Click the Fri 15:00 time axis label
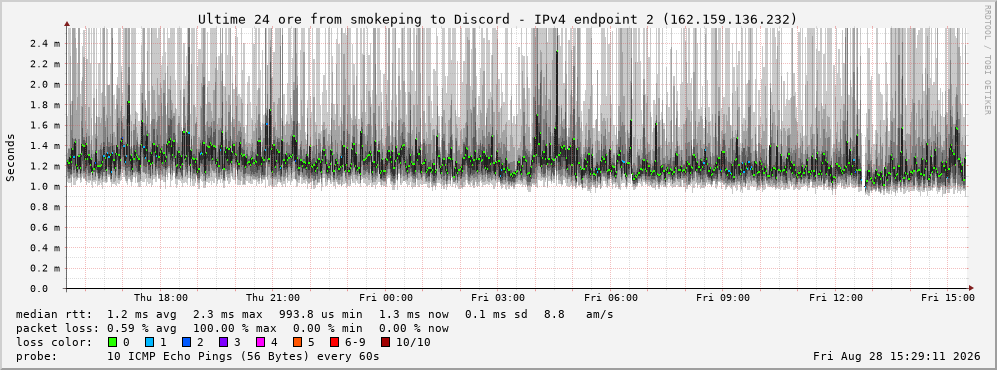This screenshot has height=370, width=997. click(x=948, y=298)
